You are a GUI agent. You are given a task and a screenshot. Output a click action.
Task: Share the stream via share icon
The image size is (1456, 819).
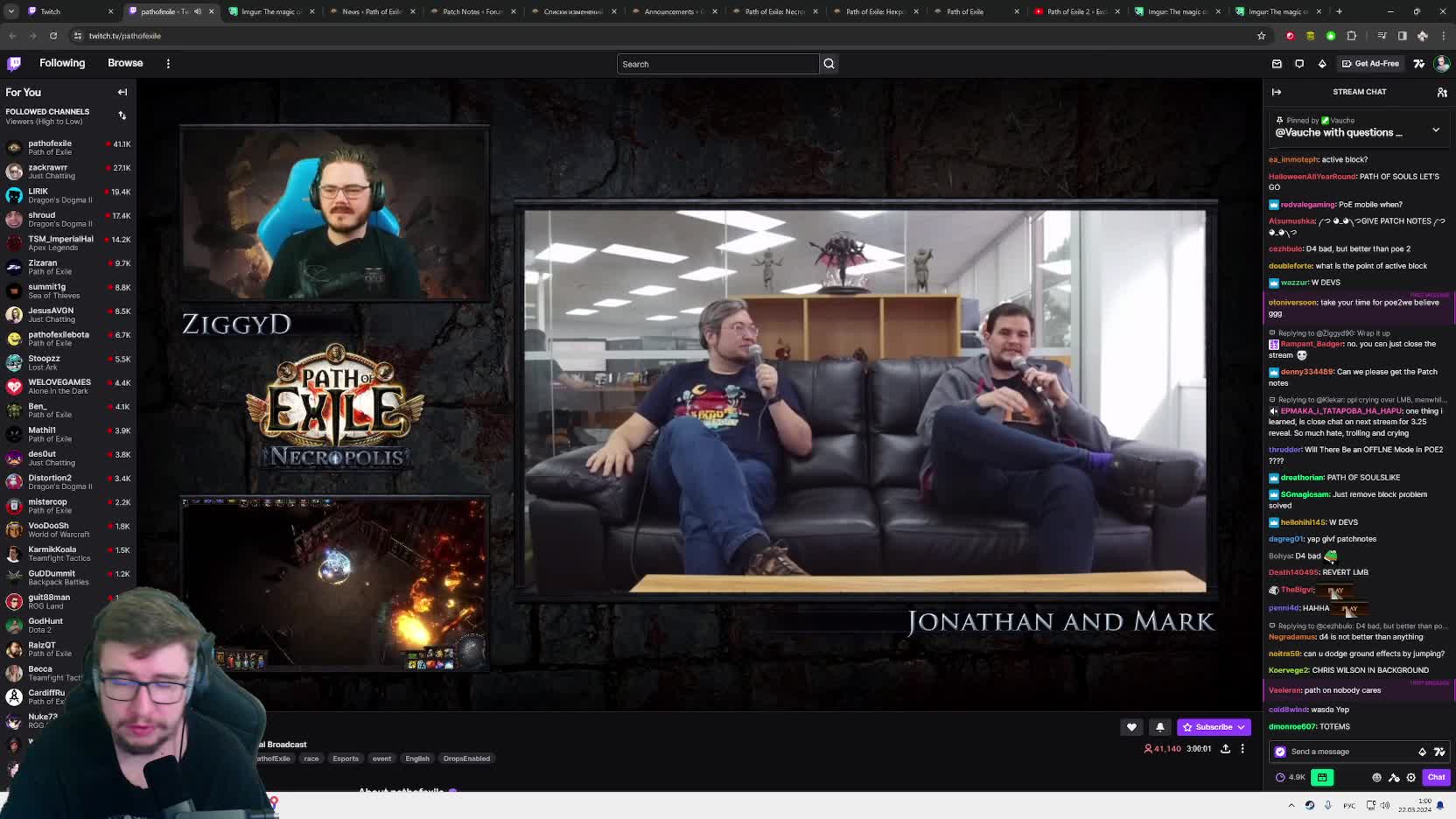coord(1225,749)
